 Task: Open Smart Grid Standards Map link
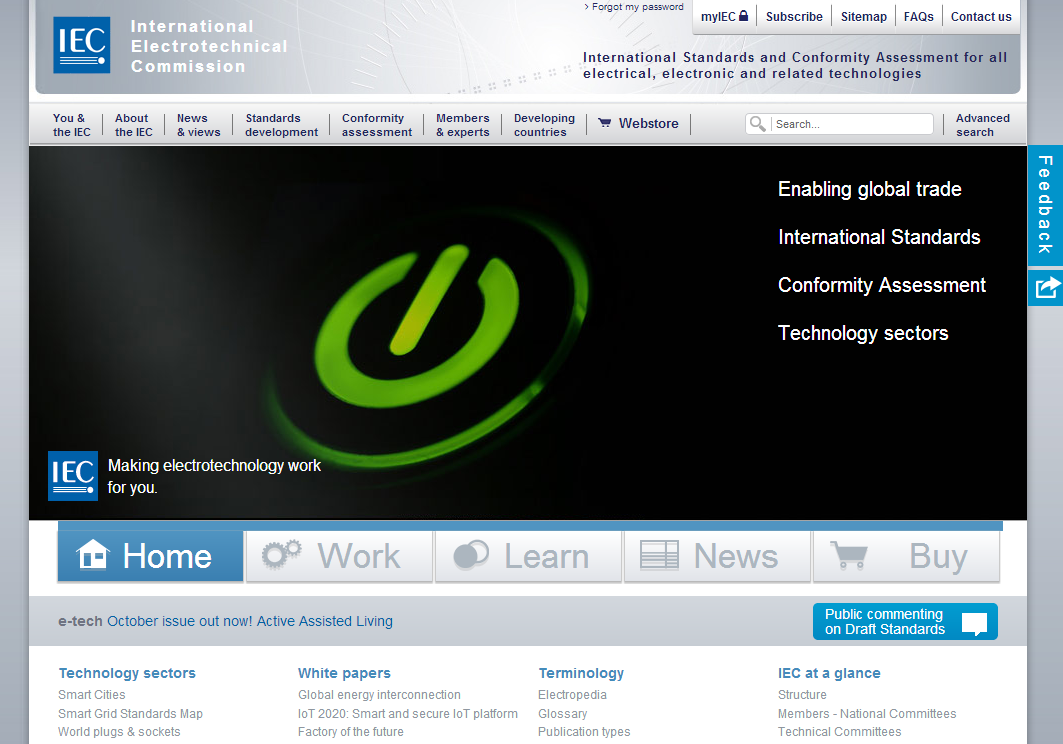click(x=130, y=713)
